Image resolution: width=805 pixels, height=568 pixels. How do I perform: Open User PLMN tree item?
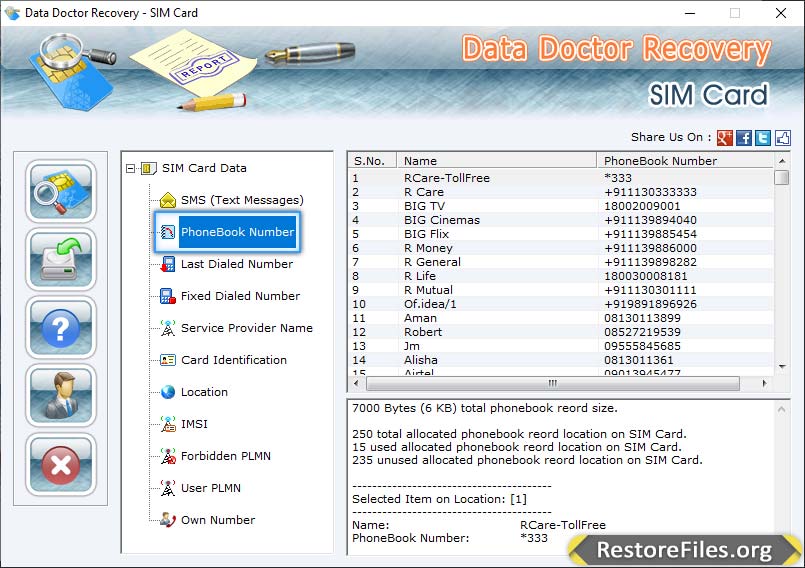coord(210,488)
